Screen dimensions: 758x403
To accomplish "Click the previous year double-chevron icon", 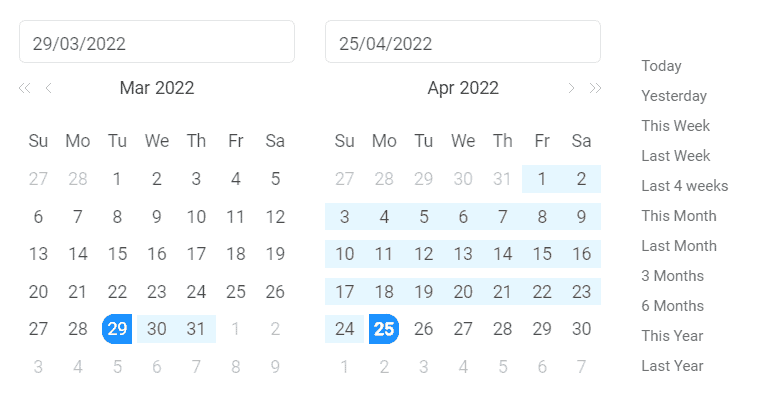I will click(25, 88).
